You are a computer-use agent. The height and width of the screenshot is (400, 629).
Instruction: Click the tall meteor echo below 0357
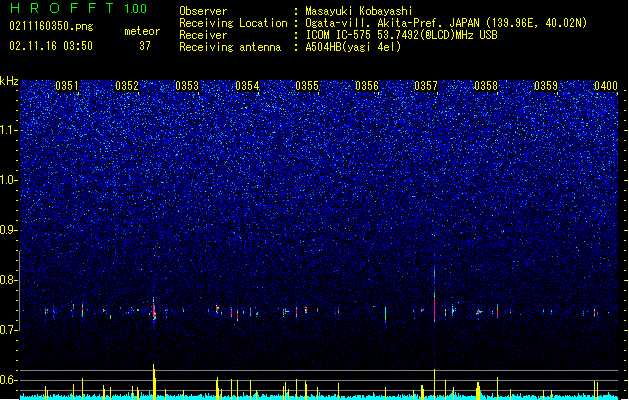pyautogui.click(x=434, y=294)
